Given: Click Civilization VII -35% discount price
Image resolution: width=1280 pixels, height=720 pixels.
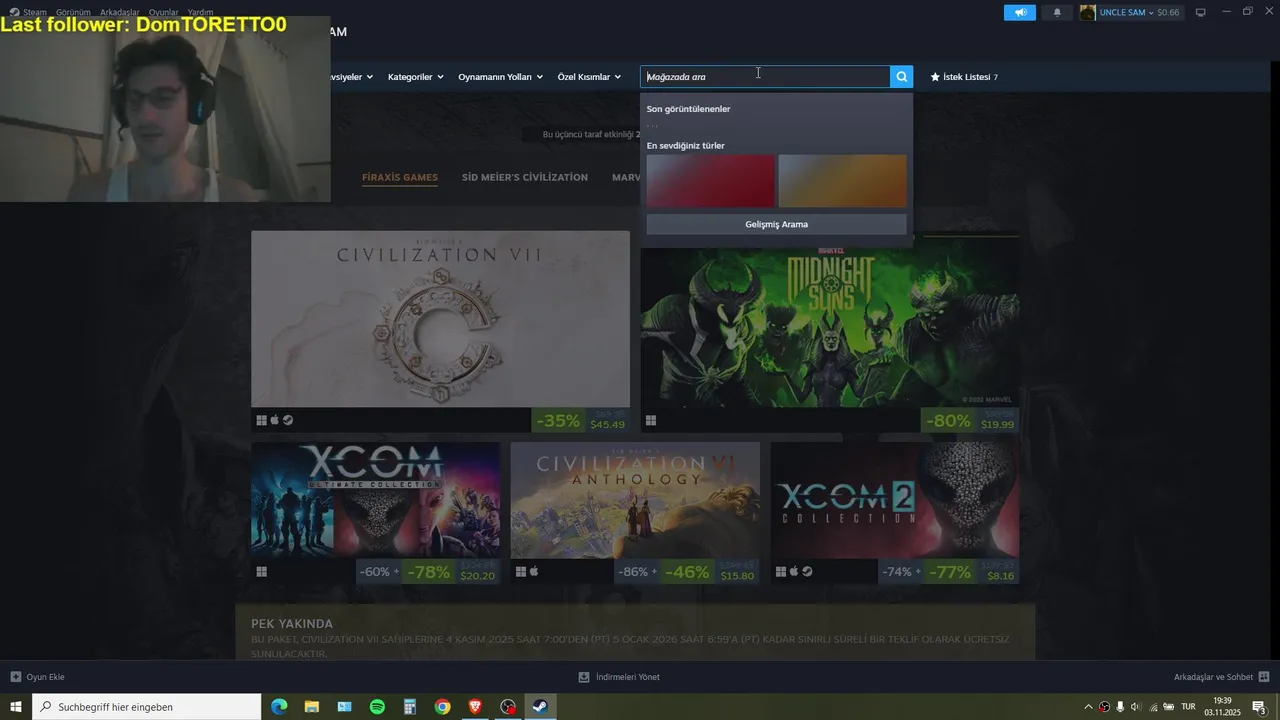Looking at the screenshot, I should coord(581,420).
